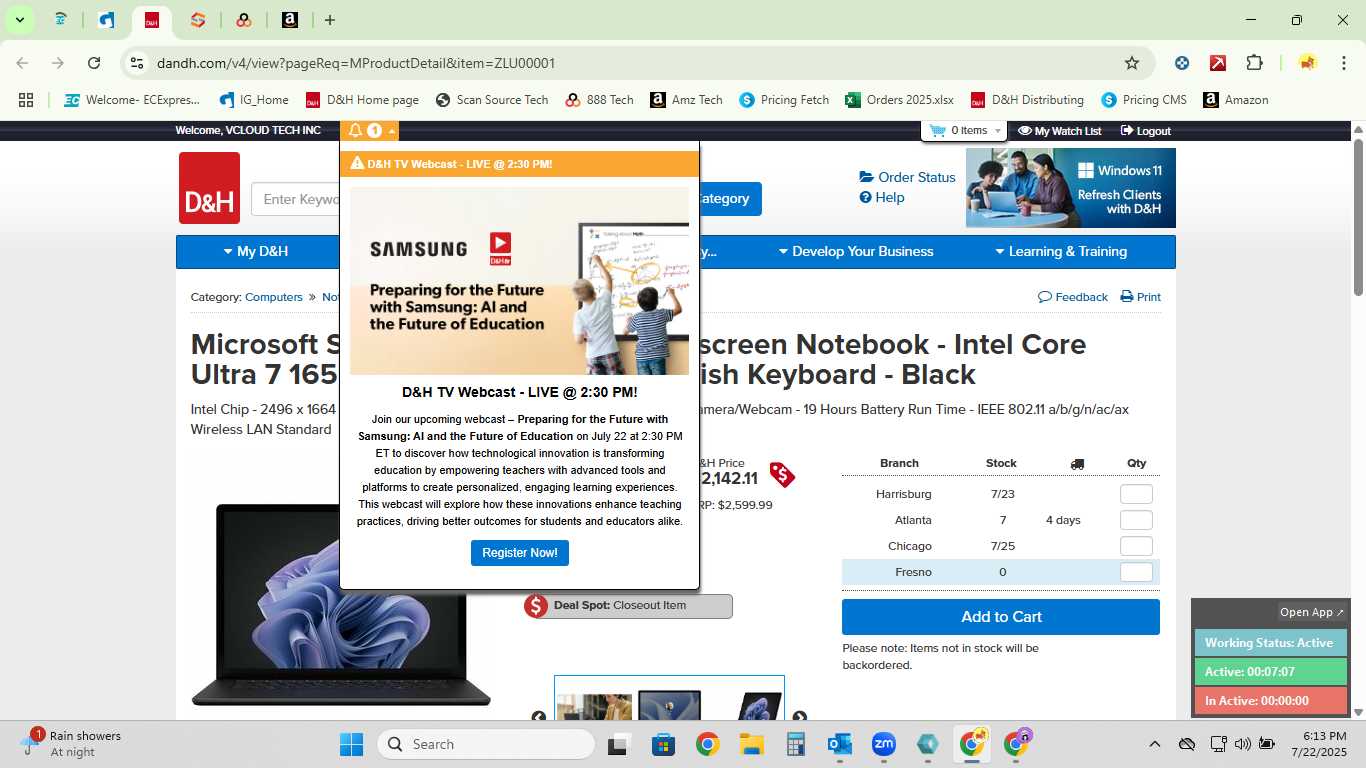Click the Samsung webcast banner image
This screenshot has height=768, width=1366.
(x=519, y=281)
